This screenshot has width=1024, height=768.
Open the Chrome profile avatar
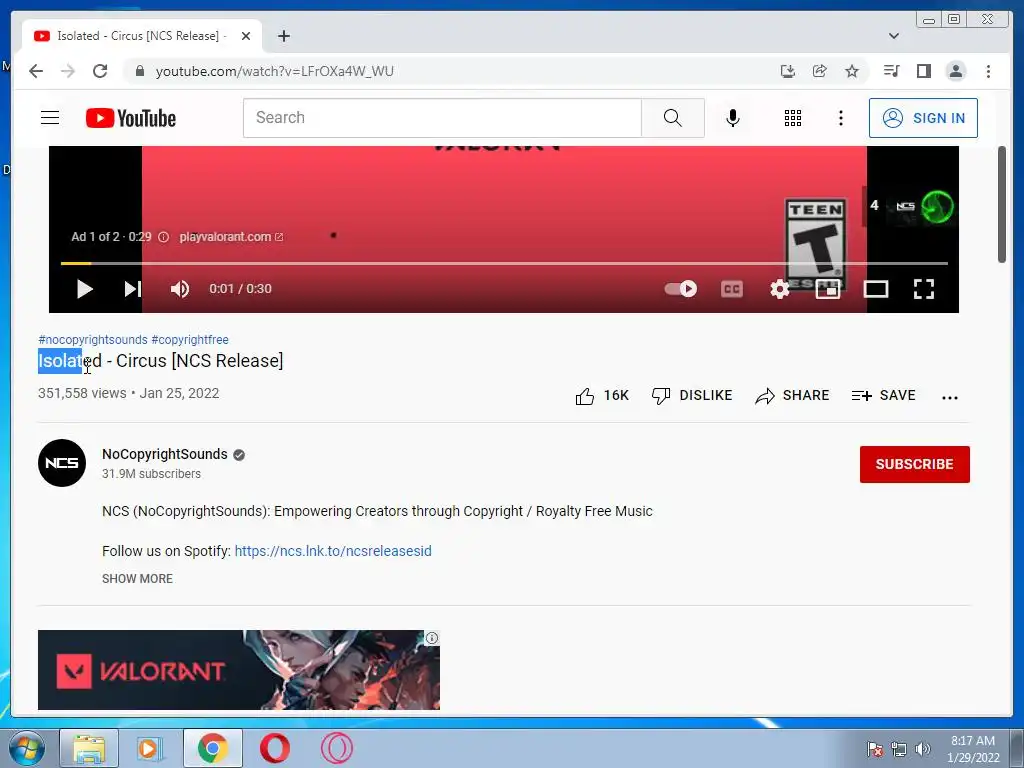(955, 71)
